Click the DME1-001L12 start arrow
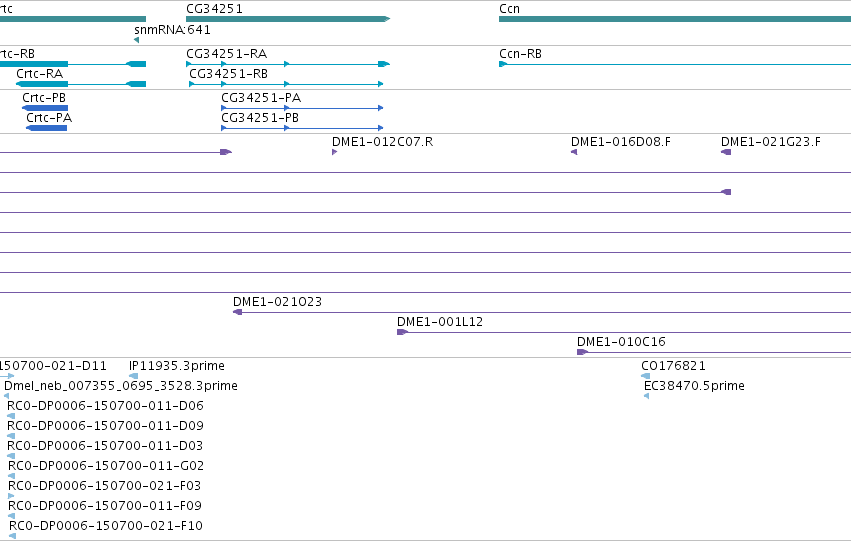Image resolution: width=851 pixels, height=541 pixels. (x=402, y=332)
